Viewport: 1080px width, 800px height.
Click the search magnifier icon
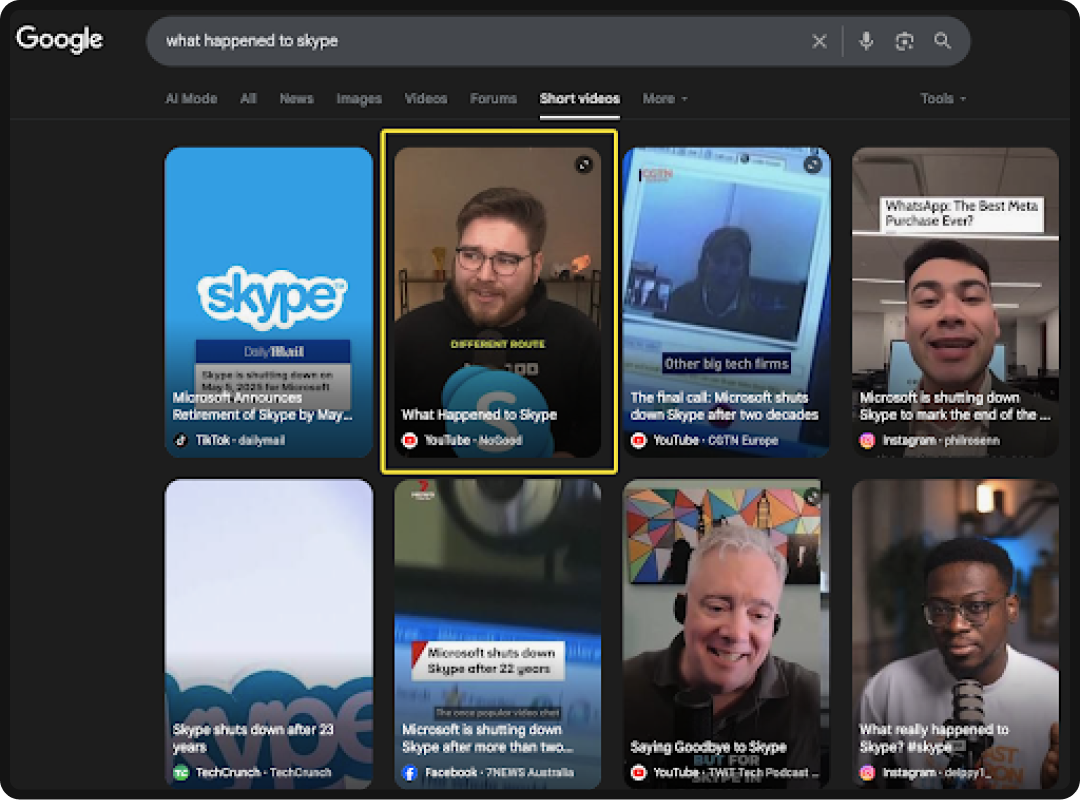(941, 41)
